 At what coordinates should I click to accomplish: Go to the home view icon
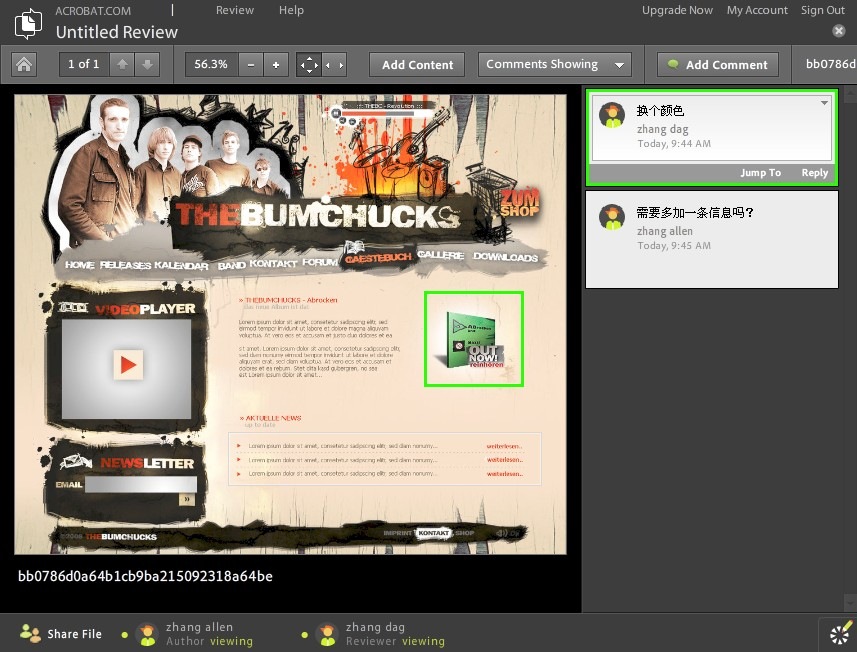click(x=24, y=64)
